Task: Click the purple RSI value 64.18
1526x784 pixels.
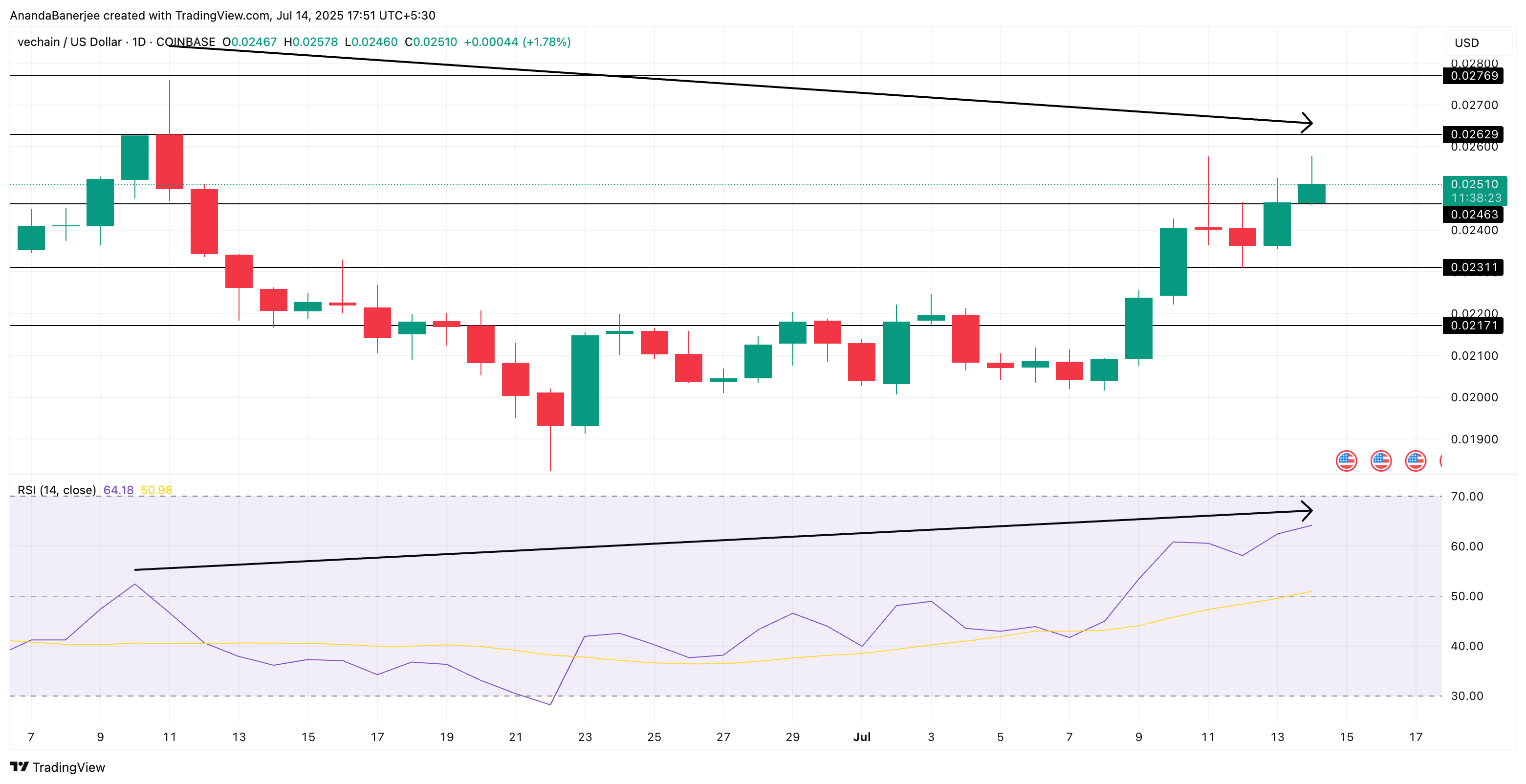Action: coord(118,490)
